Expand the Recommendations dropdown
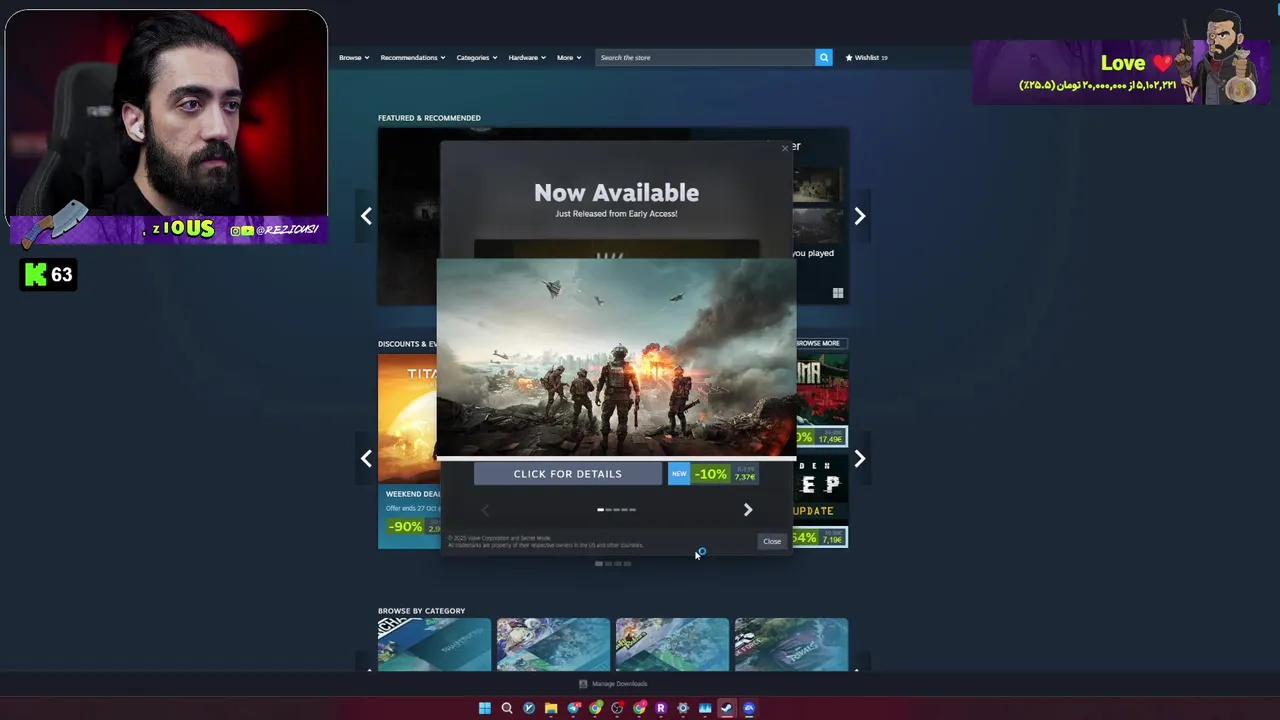 412,58
